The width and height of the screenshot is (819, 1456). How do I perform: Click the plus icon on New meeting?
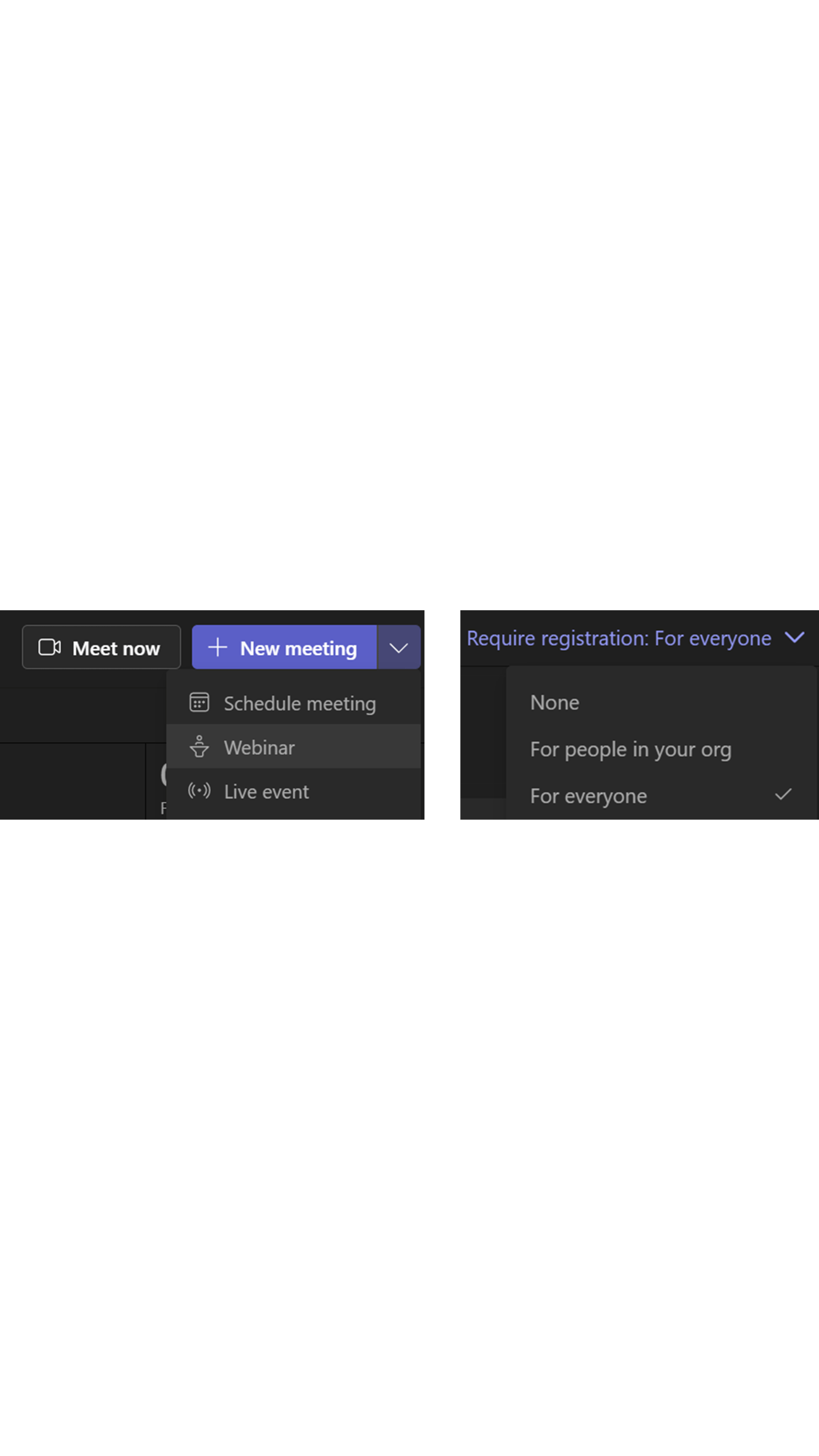click(218, 647)
